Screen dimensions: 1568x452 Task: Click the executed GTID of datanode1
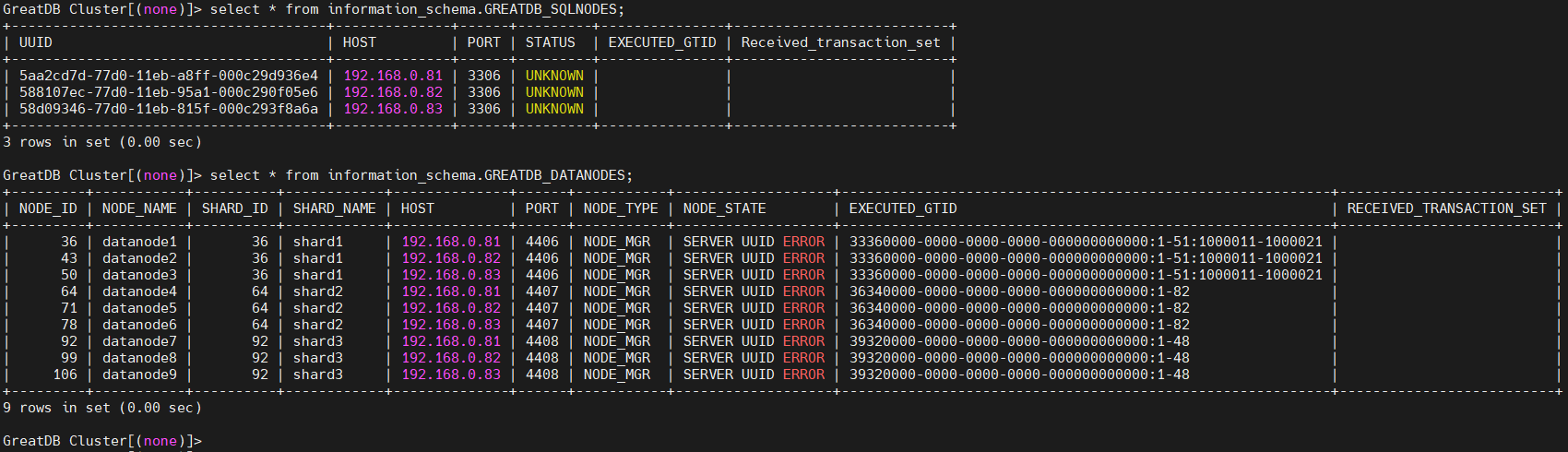tap(1086, 242)
